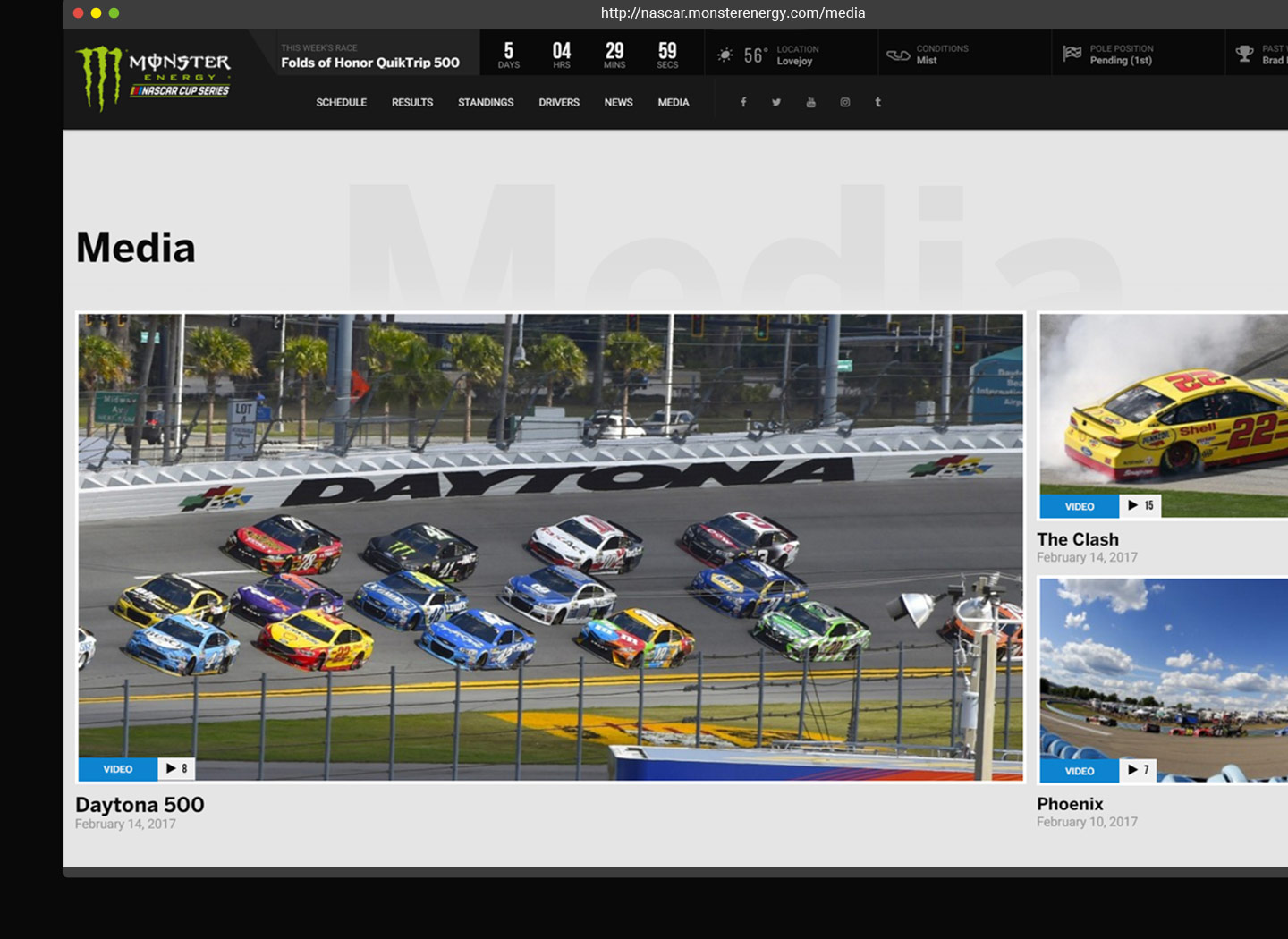This screenshot has height=939, width=1288.
Task: Open the Drivers menu item
Action: 559,103
